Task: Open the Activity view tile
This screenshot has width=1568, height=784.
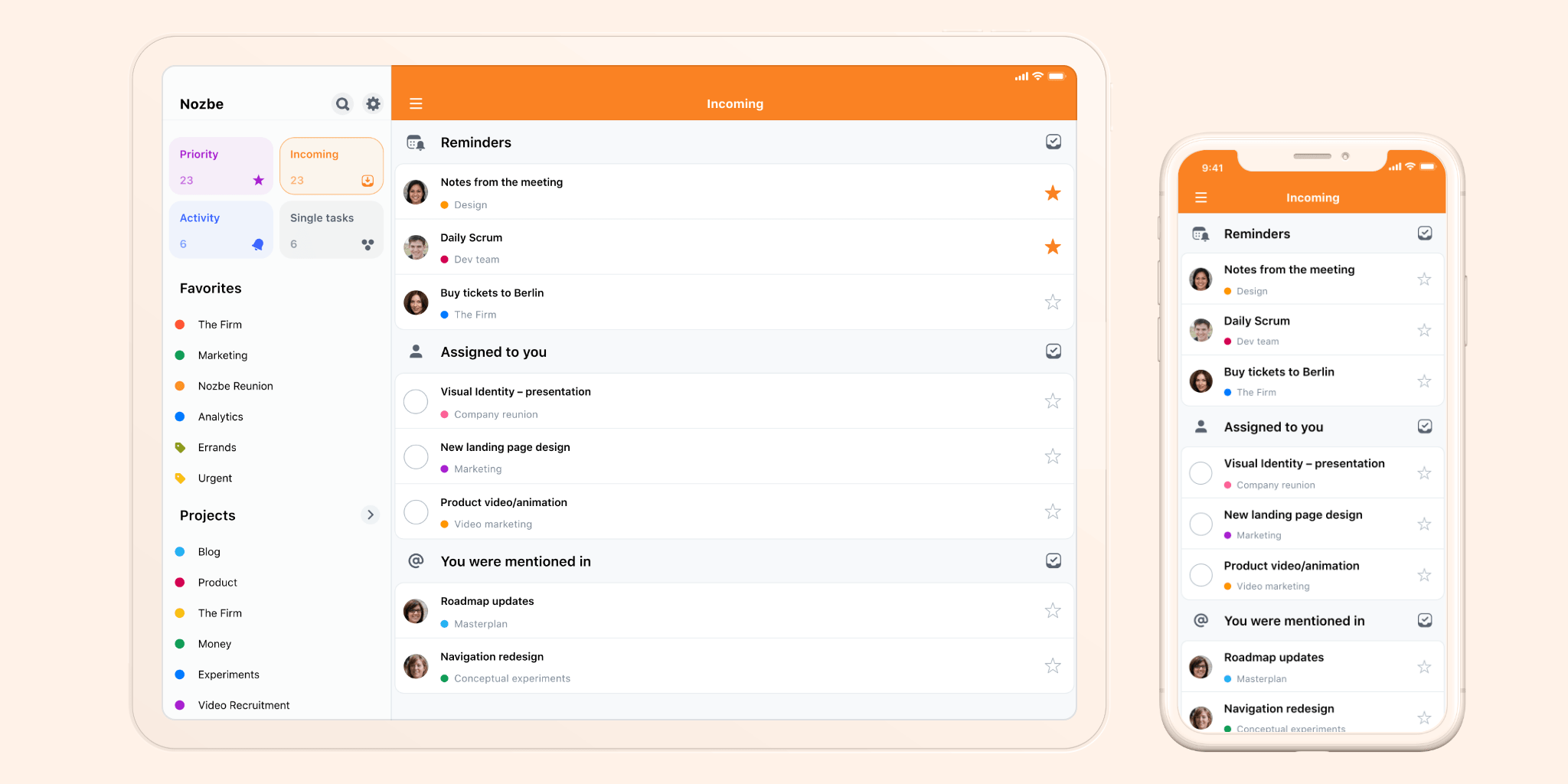Action: click(221, 230)
